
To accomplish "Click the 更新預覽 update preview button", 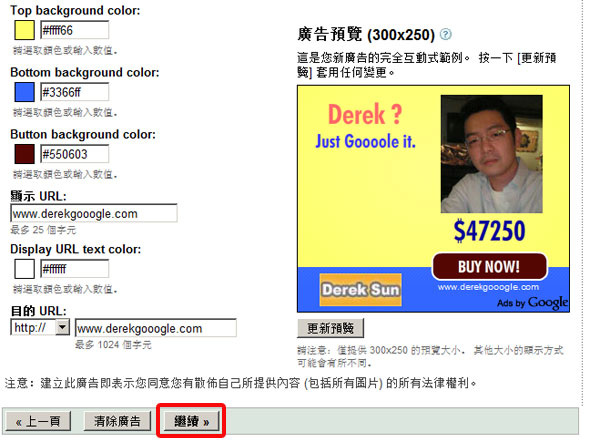I will (x=331, y=328).
